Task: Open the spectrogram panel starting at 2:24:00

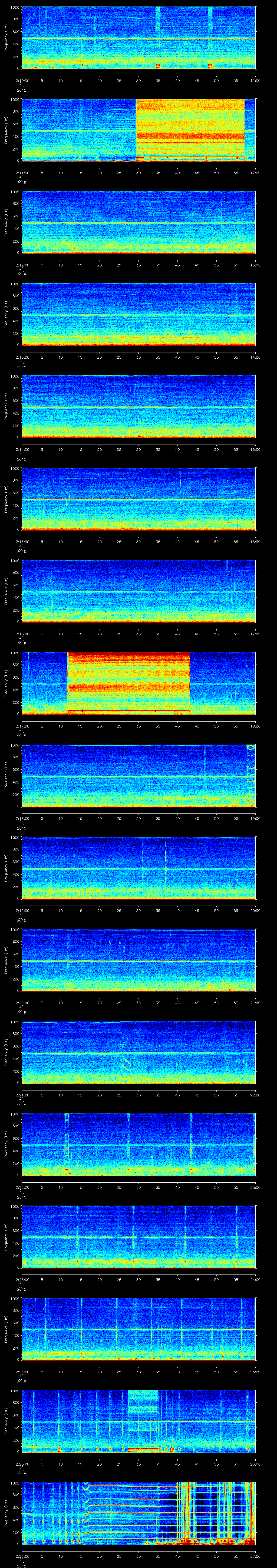Action: pyautogui.click(x=139, y=1329)
